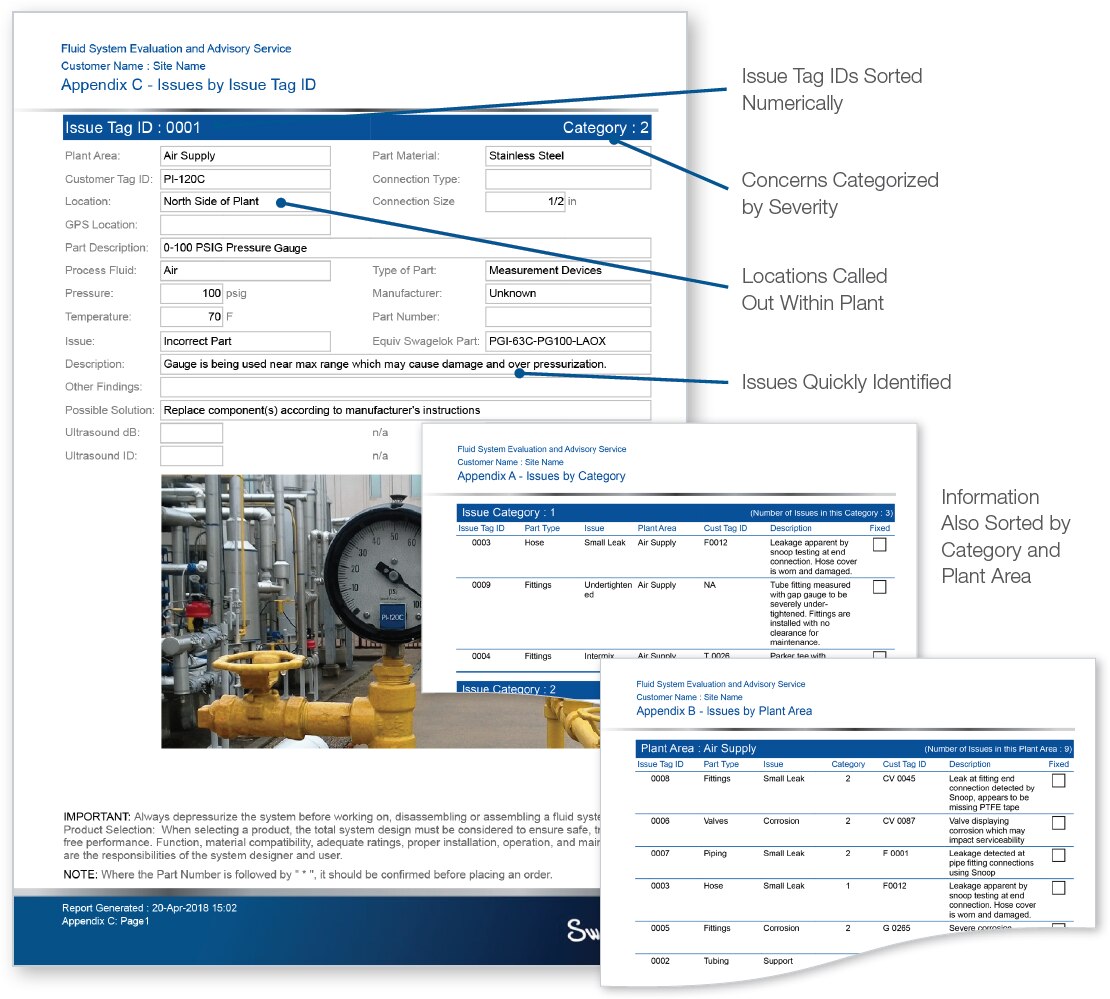Image resolution: width=1110 pixels, height=999 pixels.
Task: Tick the Fixed checkbox for issue 0009
Action: [879, 587]
